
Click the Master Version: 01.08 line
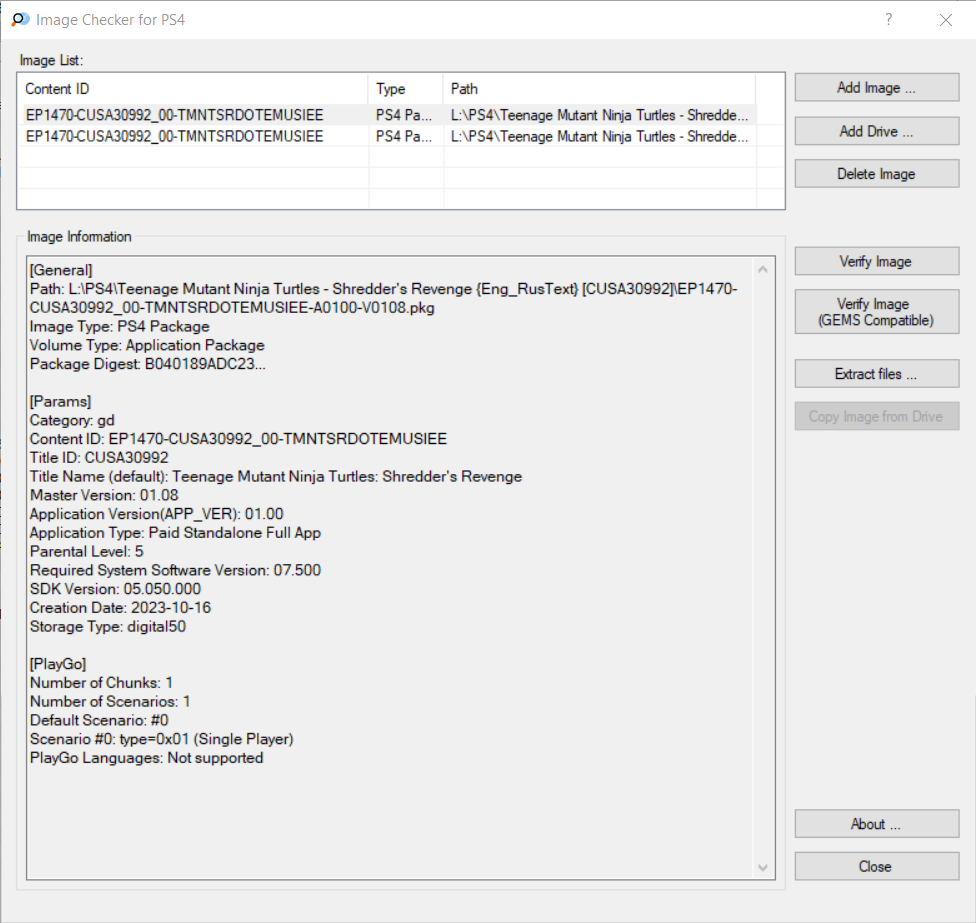point(104,495)
